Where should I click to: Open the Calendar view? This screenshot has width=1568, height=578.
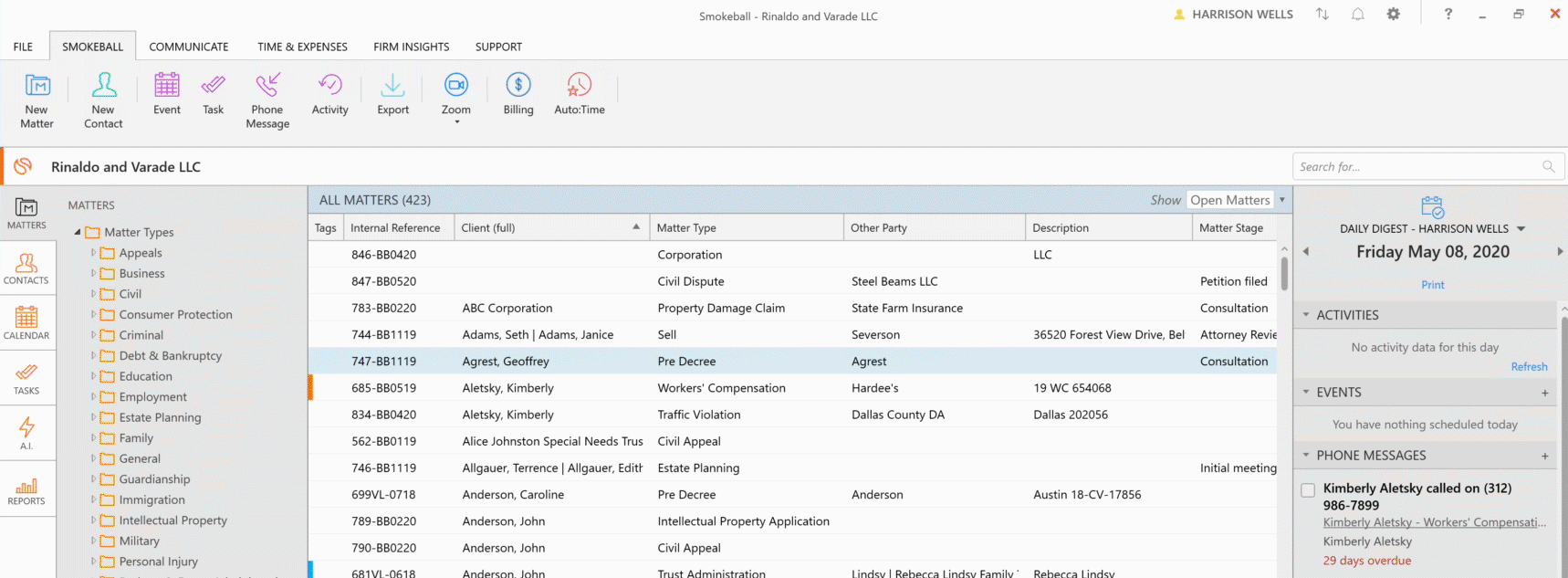click(x=26, y=323)
